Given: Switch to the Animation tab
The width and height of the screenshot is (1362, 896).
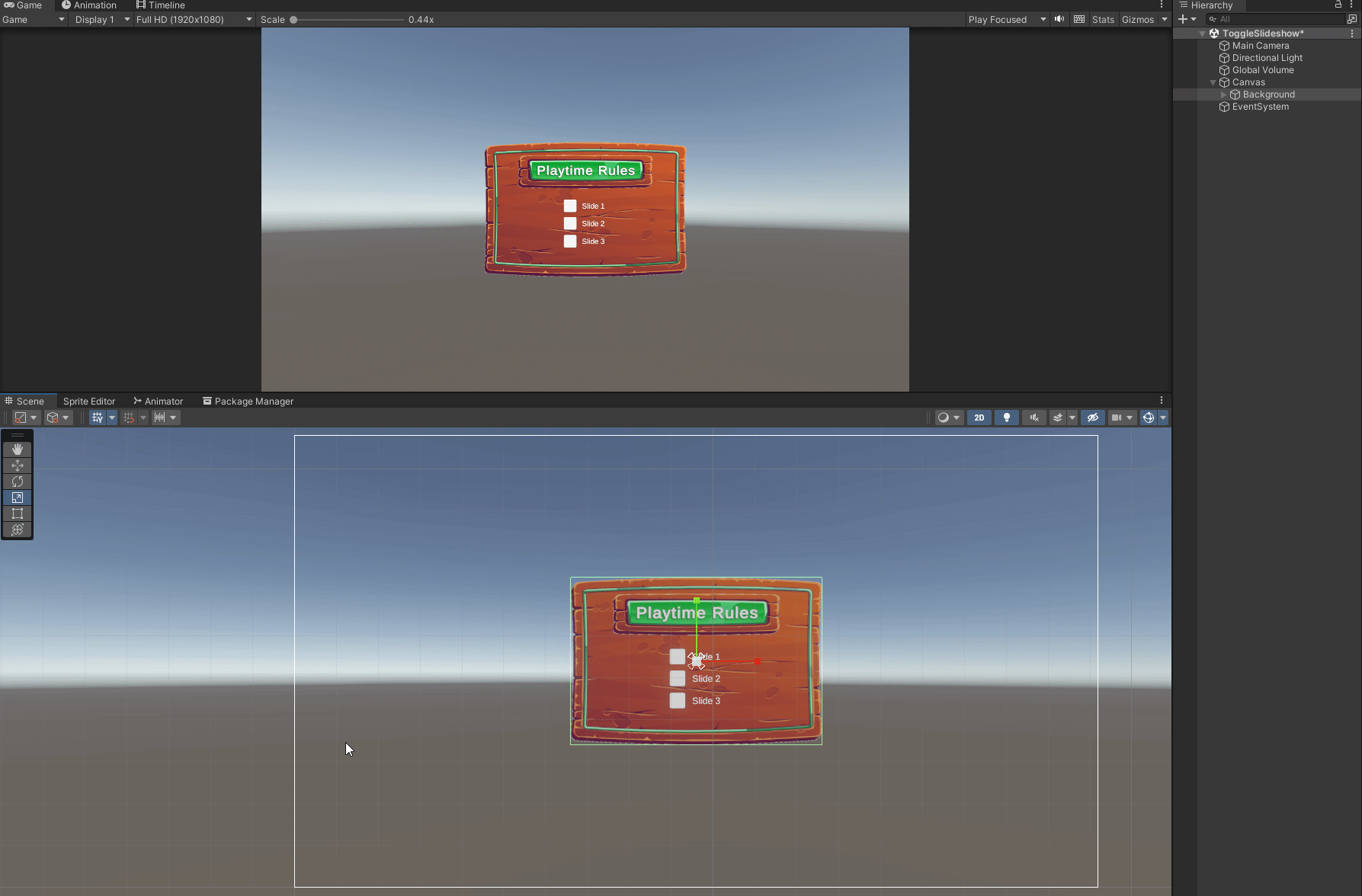Looking at the screenshot, I should pos(89,5).
